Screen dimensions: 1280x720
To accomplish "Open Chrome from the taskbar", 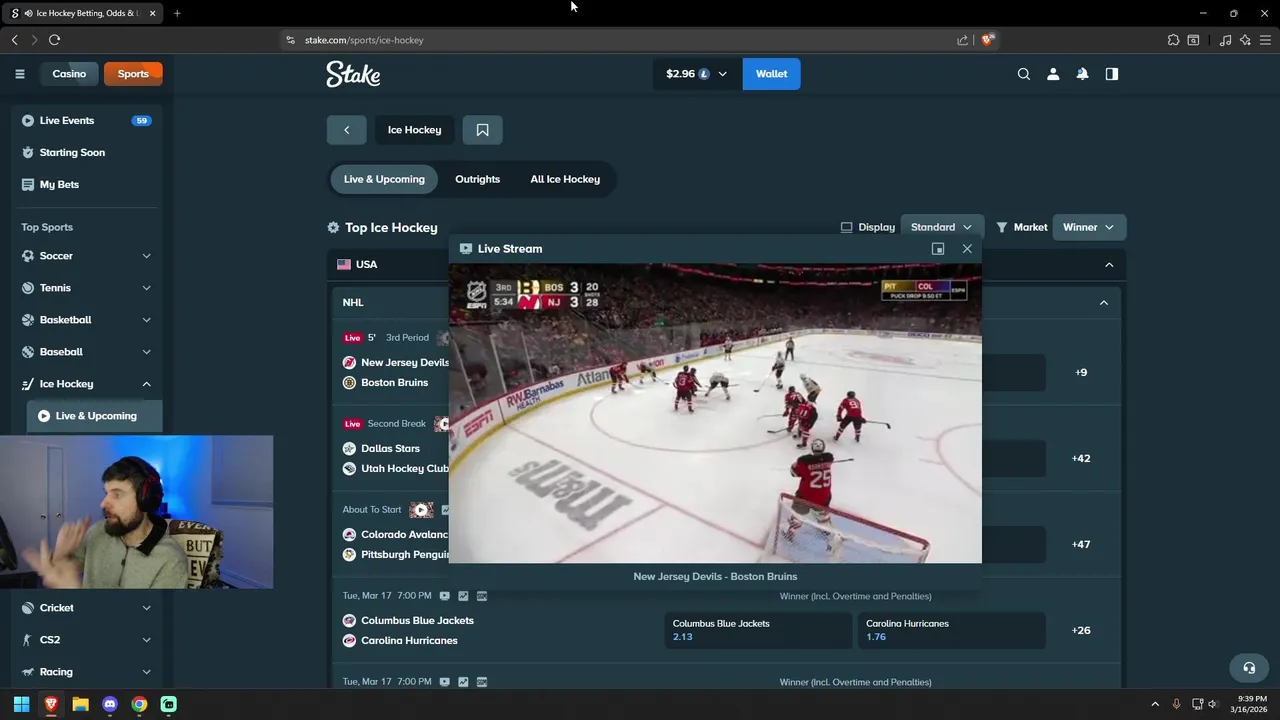I will pyautogui.click(x=139, y=704).
